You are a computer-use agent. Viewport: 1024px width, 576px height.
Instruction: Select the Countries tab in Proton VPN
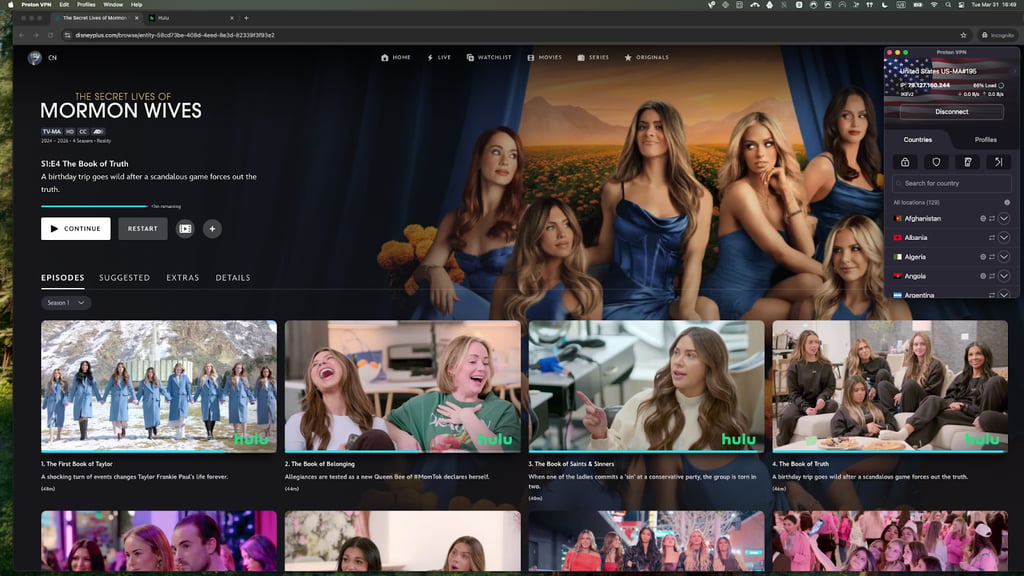[918, 140]
